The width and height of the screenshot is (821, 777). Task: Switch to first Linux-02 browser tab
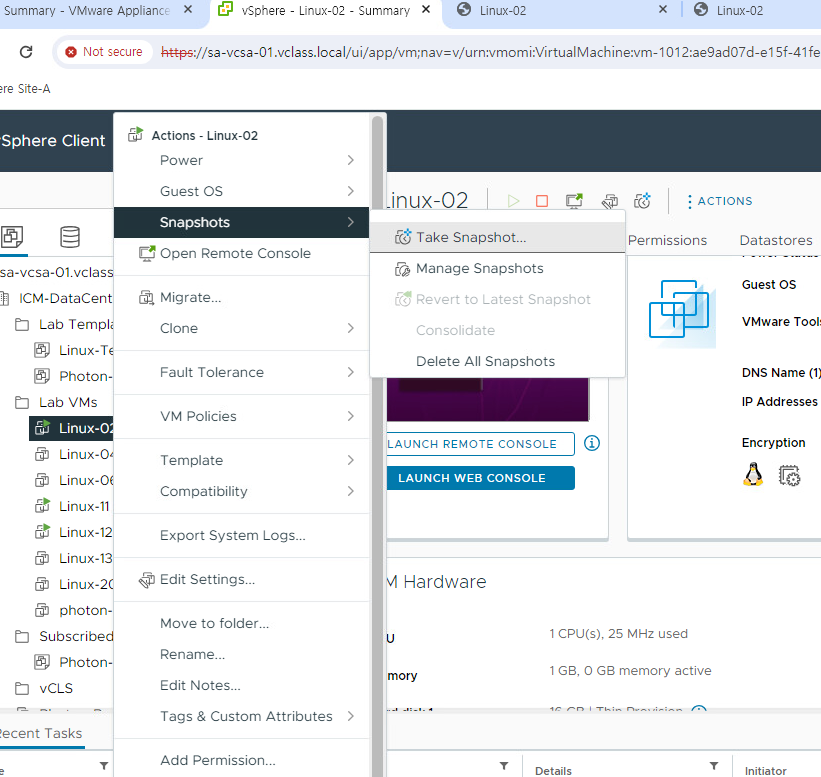coord(560,10)
